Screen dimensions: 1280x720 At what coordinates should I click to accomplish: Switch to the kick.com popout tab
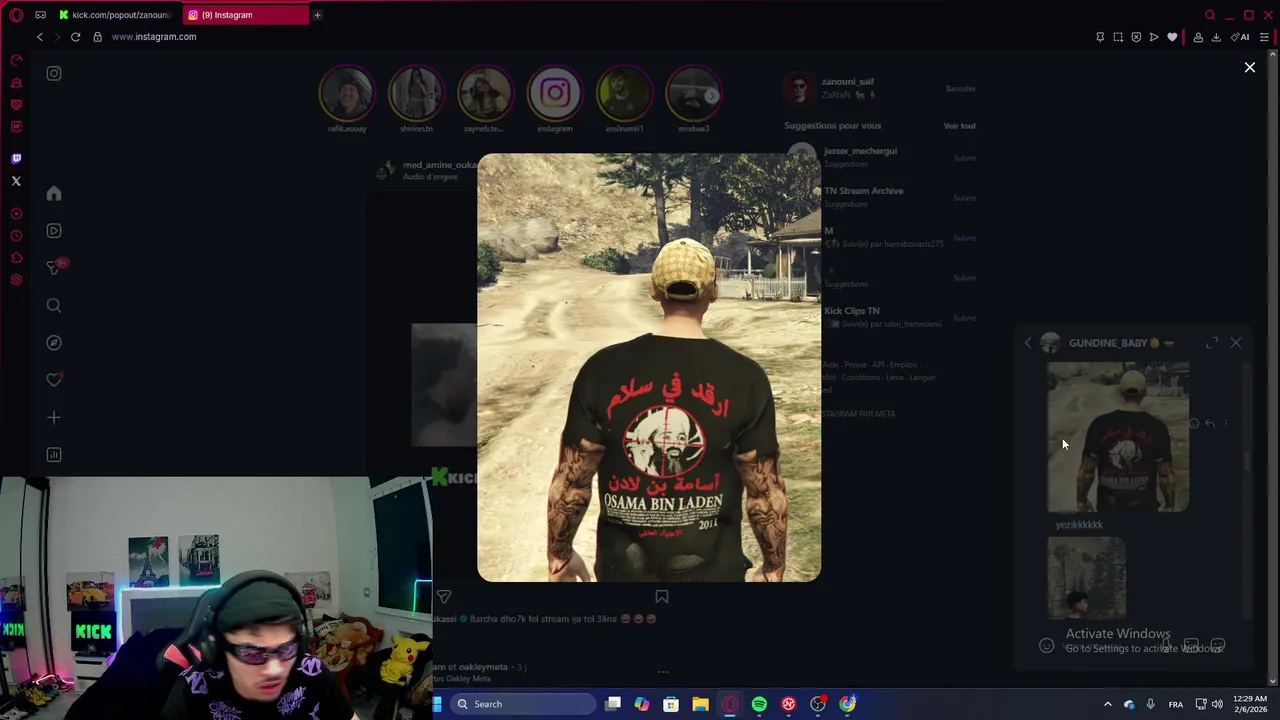(x=117, y=15)
